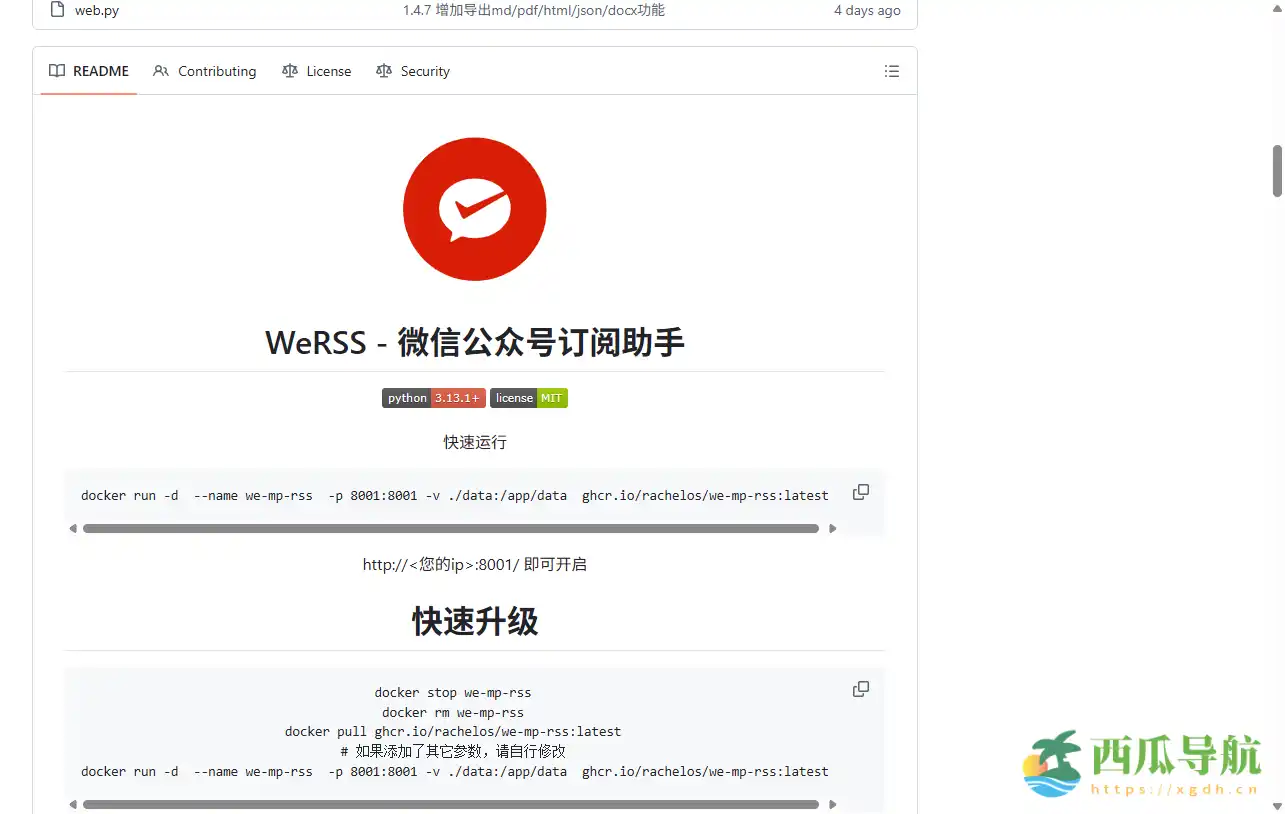
Task: Open the 1.4.7 commit message link
Action: coord(533,10)
